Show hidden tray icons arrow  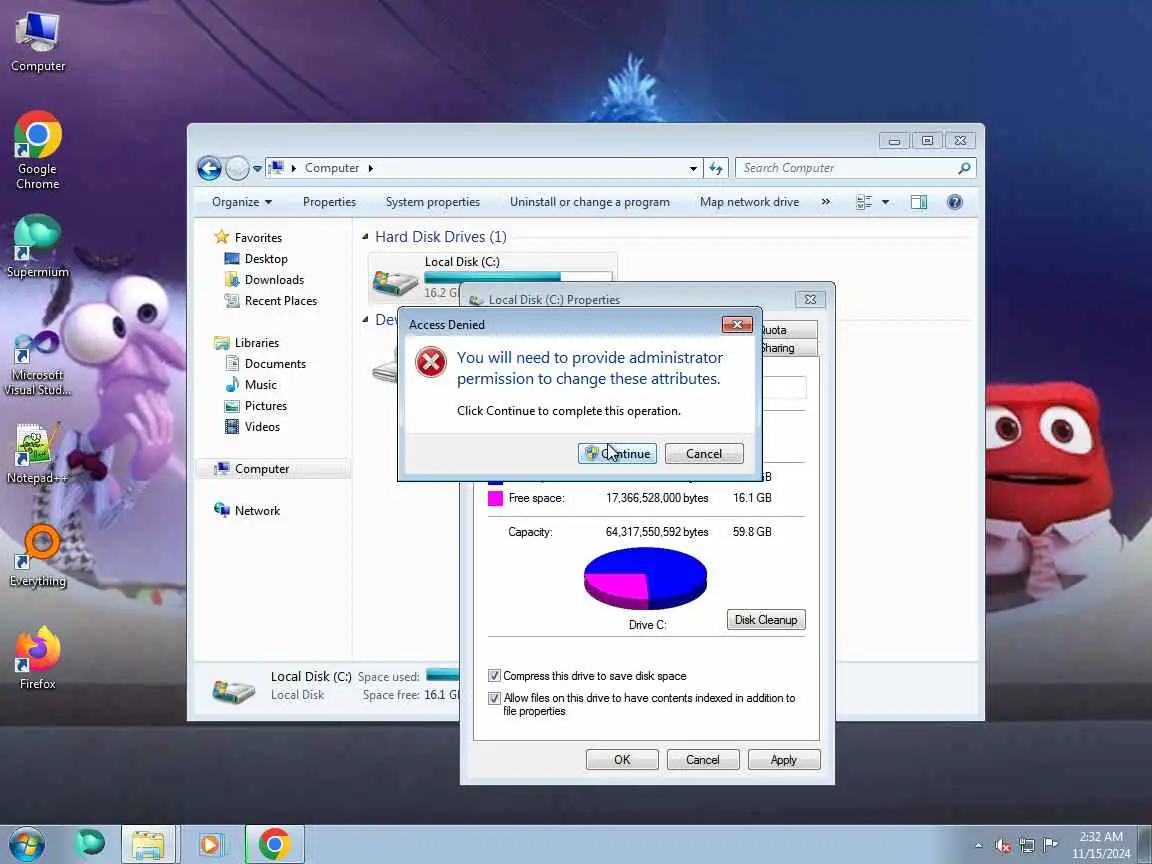pos(979,846)
